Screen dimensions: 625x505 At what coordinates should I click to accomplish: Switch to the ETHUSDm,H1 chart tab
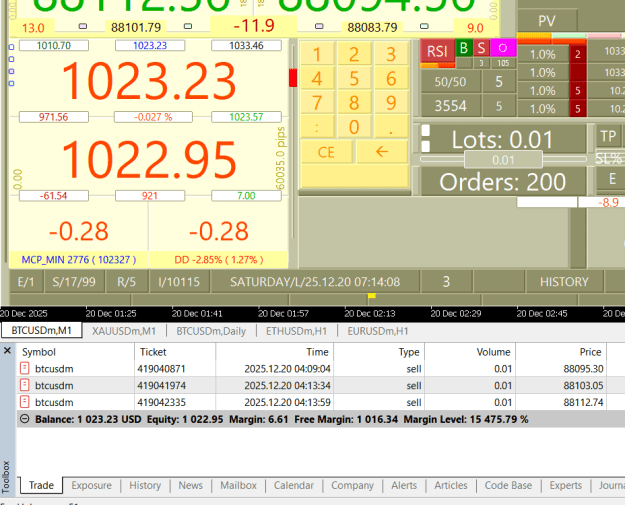click(x=296, y=331)
